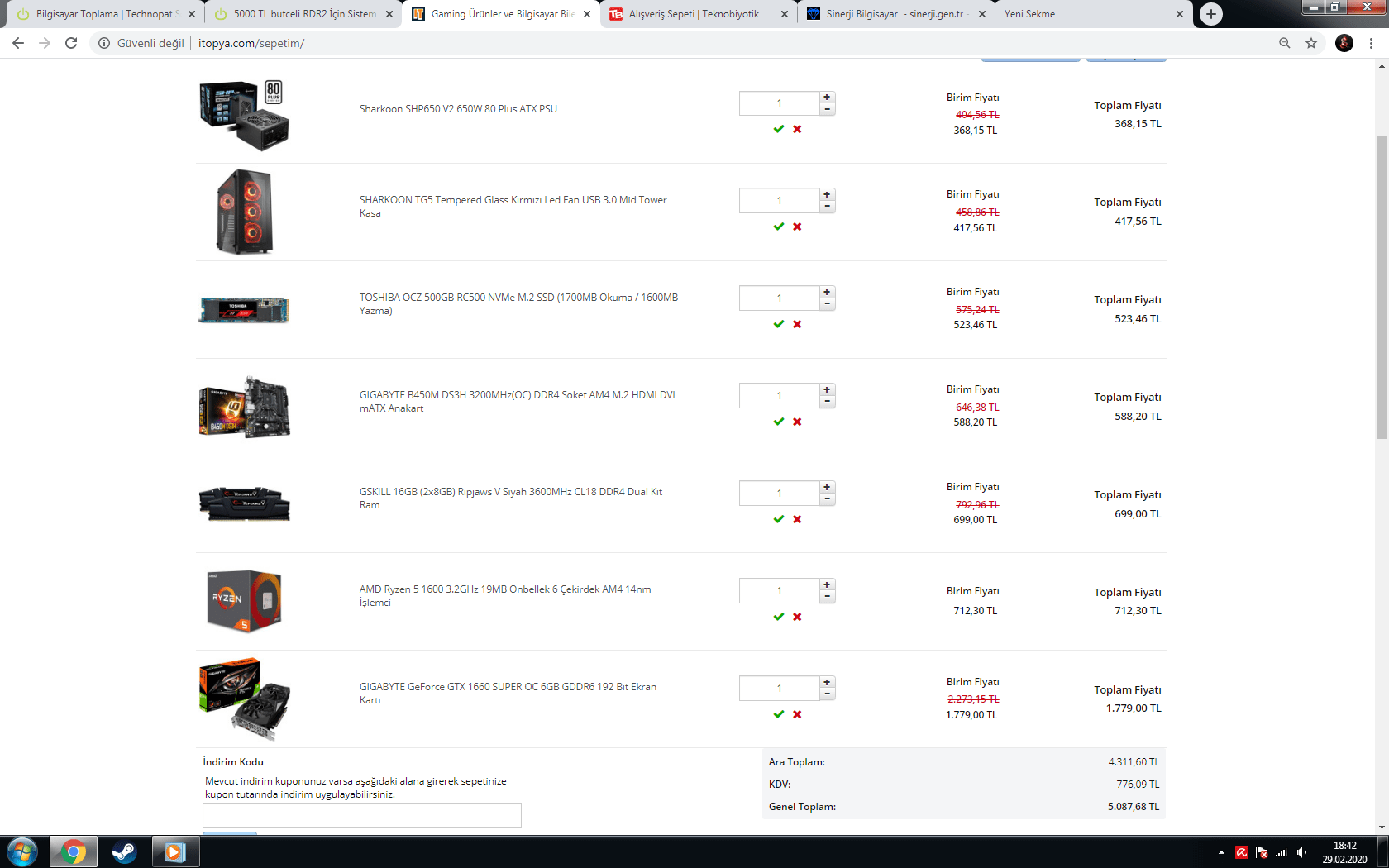Open GSKILL 16GB Ripjaws V RAM link
The image size is (1389, 868).
510,498
